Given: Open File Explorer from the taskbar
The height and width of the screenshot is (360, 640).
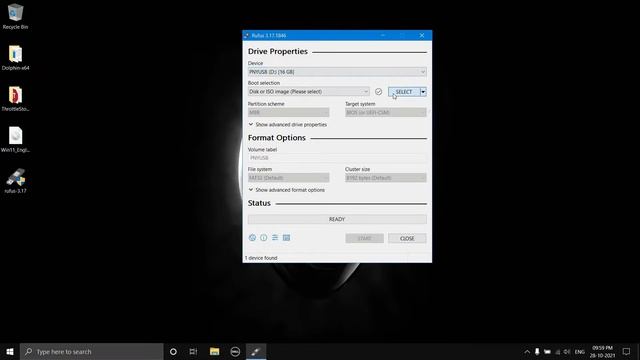Looking at the screenshot, I should click(x=215, y=351).
